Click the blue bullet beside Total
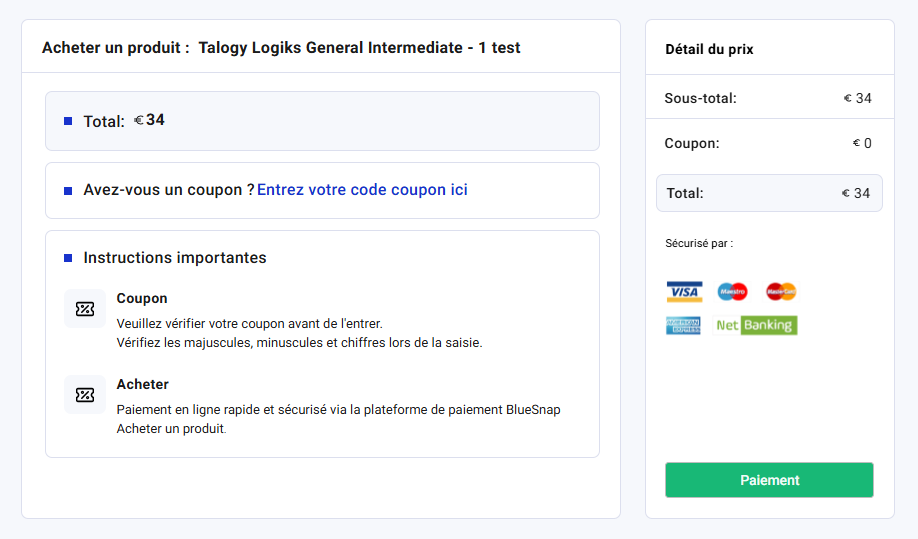This screenshot has width=918, height=539. tap(68, 121)
